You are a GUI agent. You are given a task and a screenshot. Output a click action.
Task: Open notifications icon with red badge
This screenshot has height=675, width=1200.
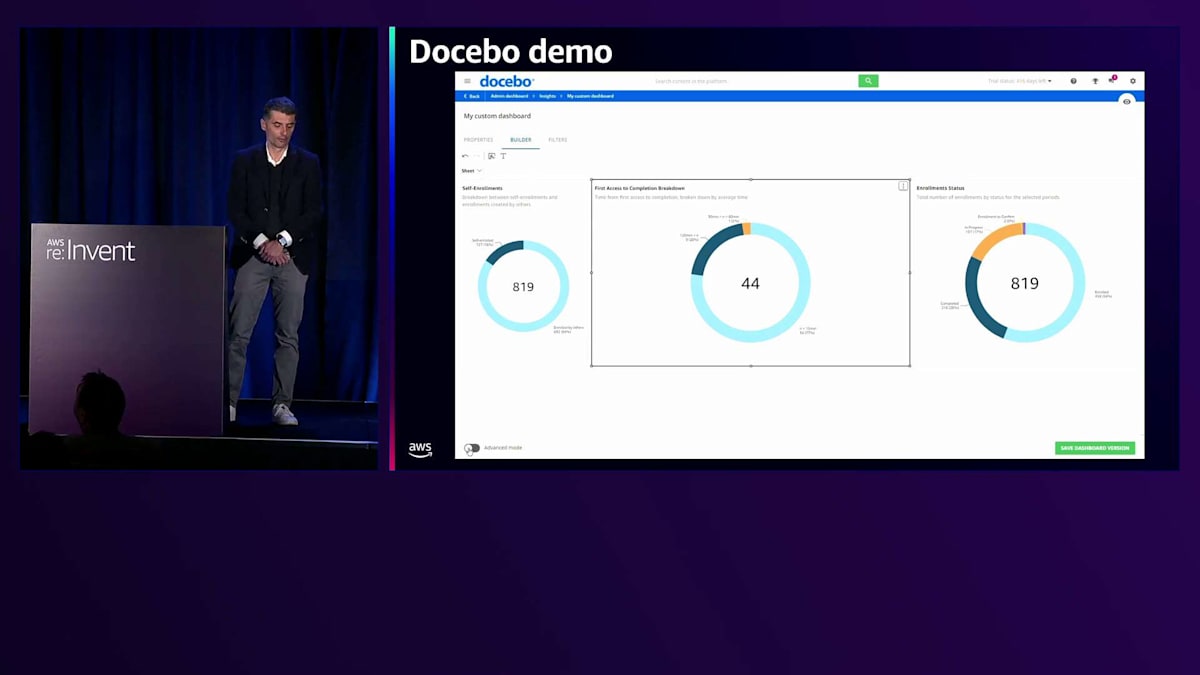click(x=1112, y=80)
